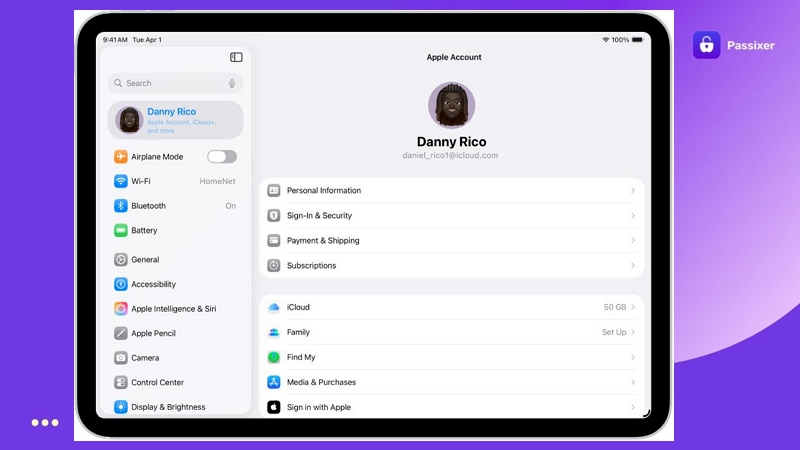The height and width of the screenshot is (450, 800).
Task: Click the iCloud cloud icon
Action: pyautogui.click(x=273, y=307)
